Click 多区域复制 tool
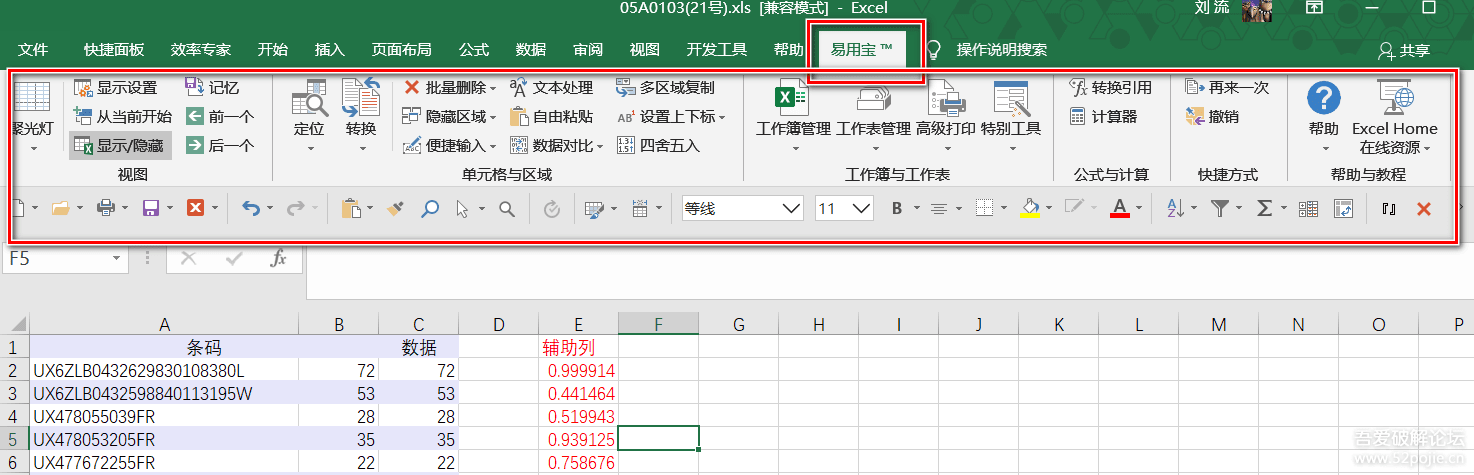The width and height of the screenshot is (1474, 475). [666, 88]
